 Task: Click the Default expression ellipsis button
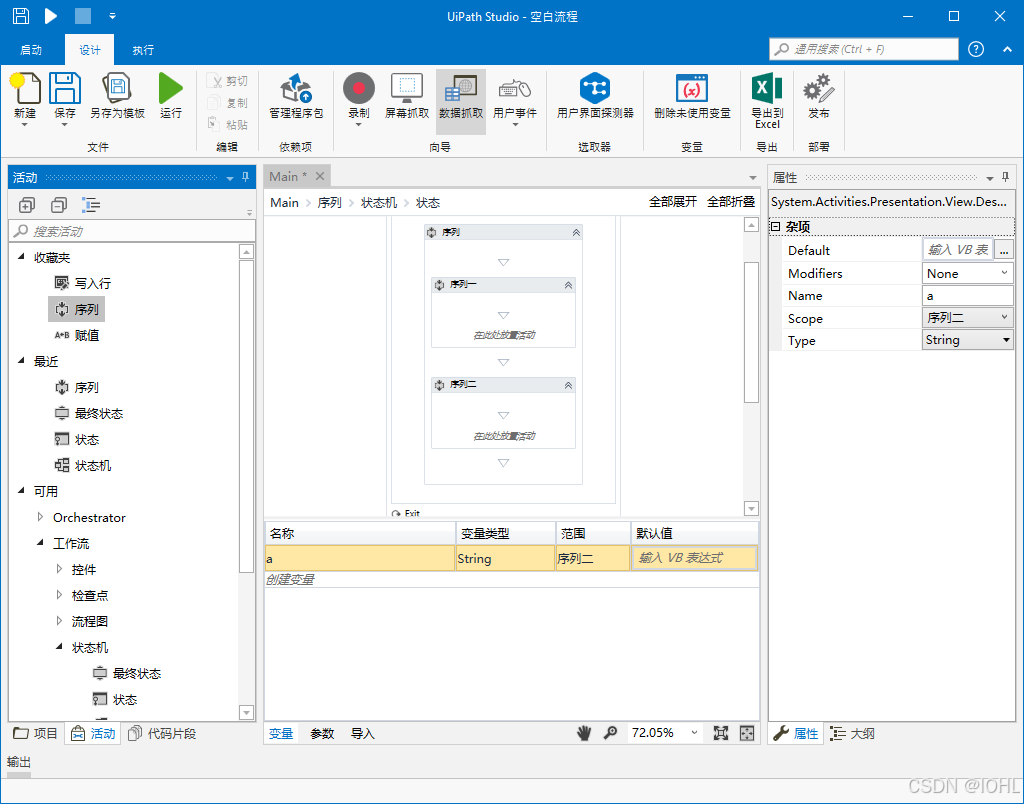point(1004,250)
